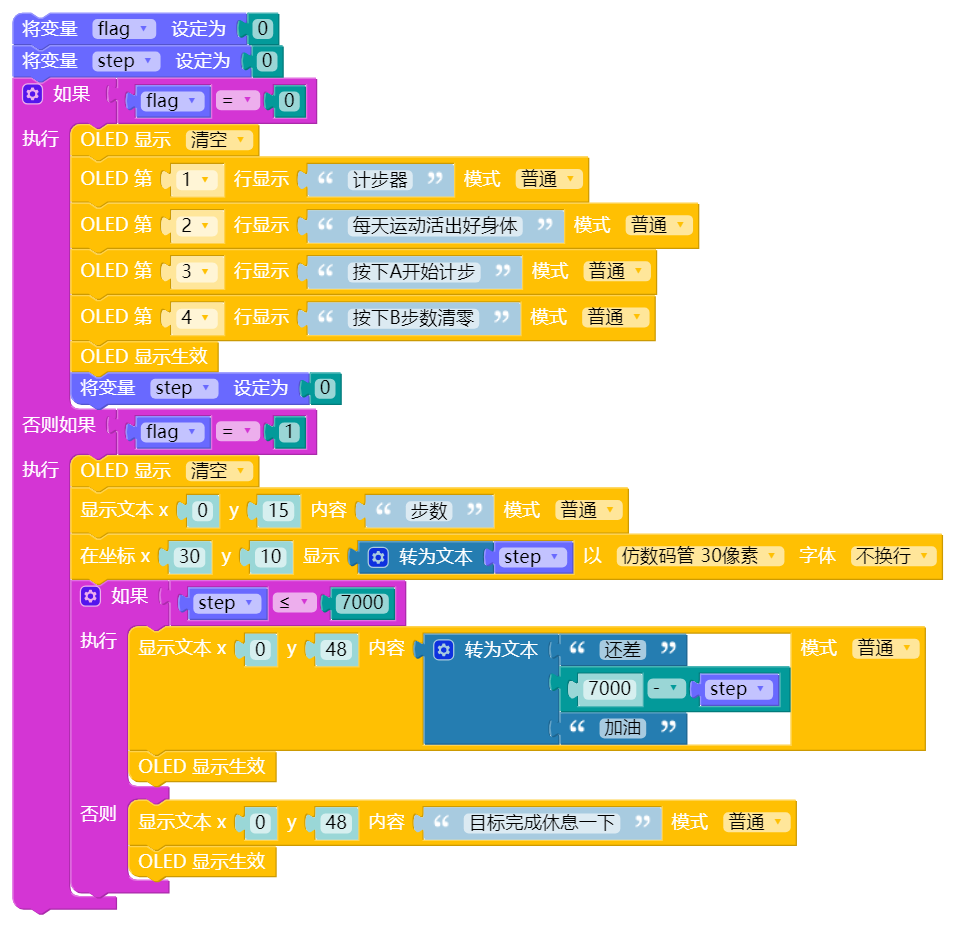This screenshot has width=955, height=927.
Task: Edit the 计步器 text field
Action: tap(380, 180)
